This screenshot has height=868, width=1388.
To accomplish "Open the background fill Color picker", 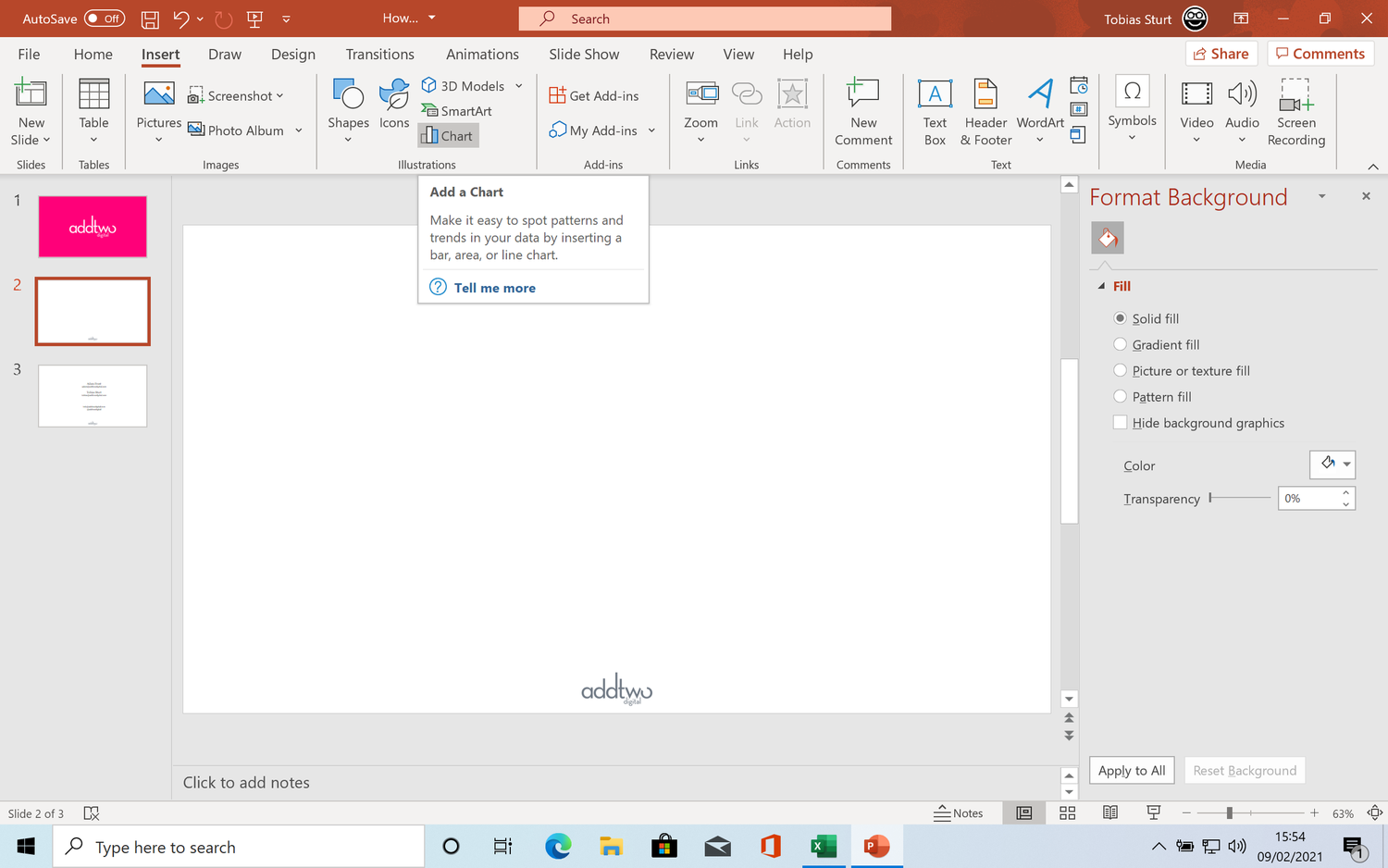I will point(1332,465).
